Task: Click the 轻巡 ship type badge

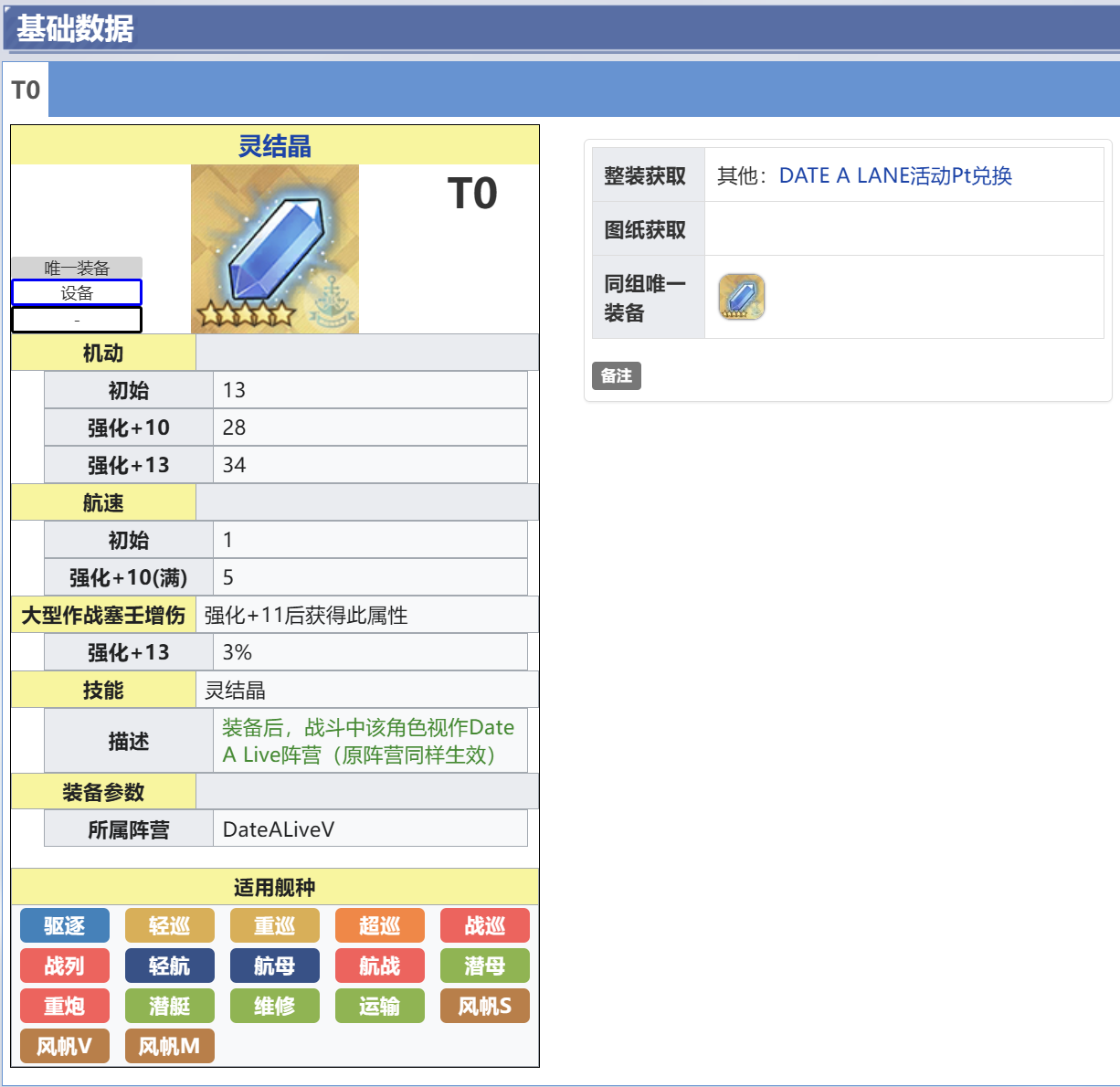Action: (x=169, y=924)
